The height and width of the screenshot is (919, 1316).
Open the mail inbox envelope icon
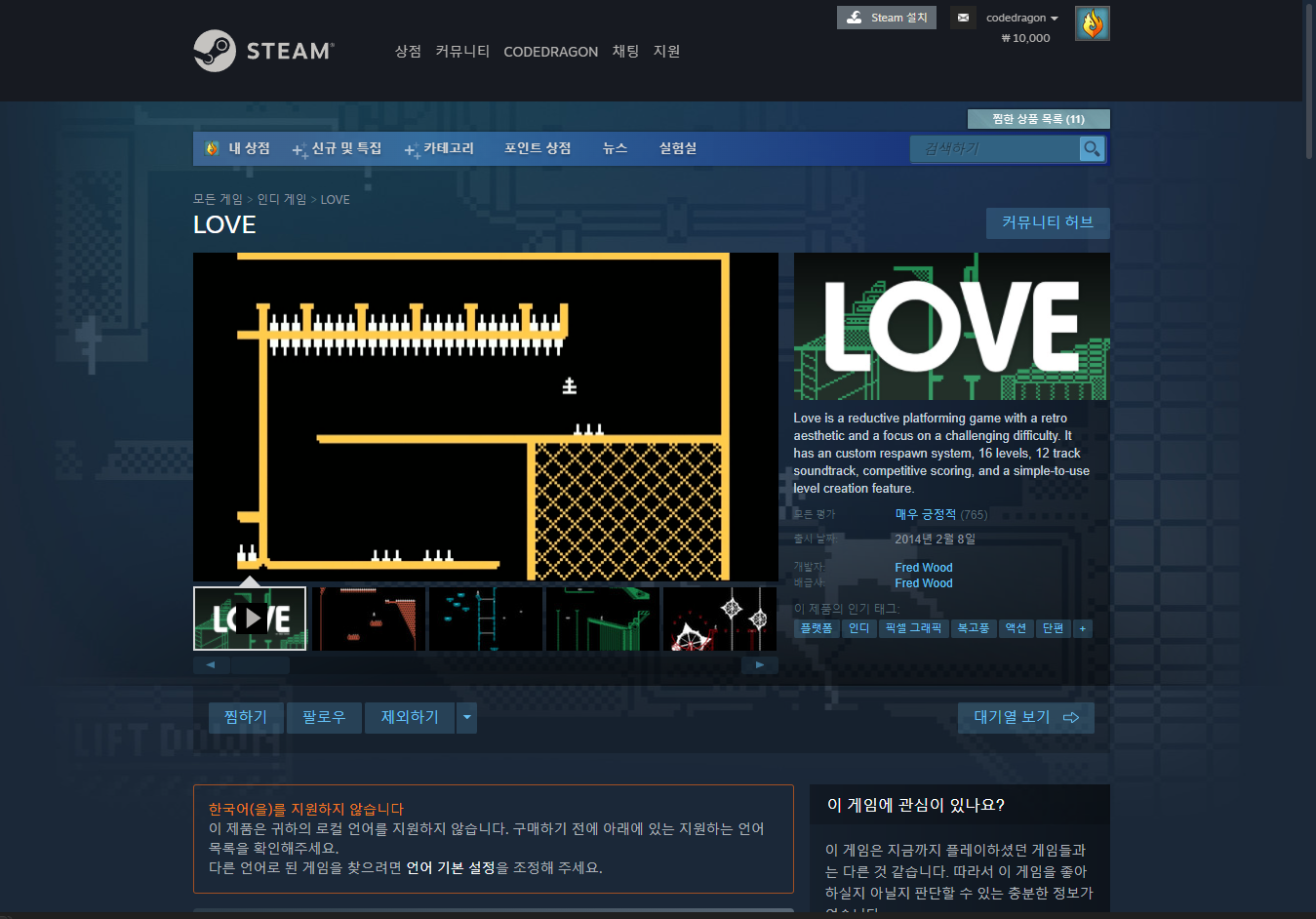[x=963, y=18]
